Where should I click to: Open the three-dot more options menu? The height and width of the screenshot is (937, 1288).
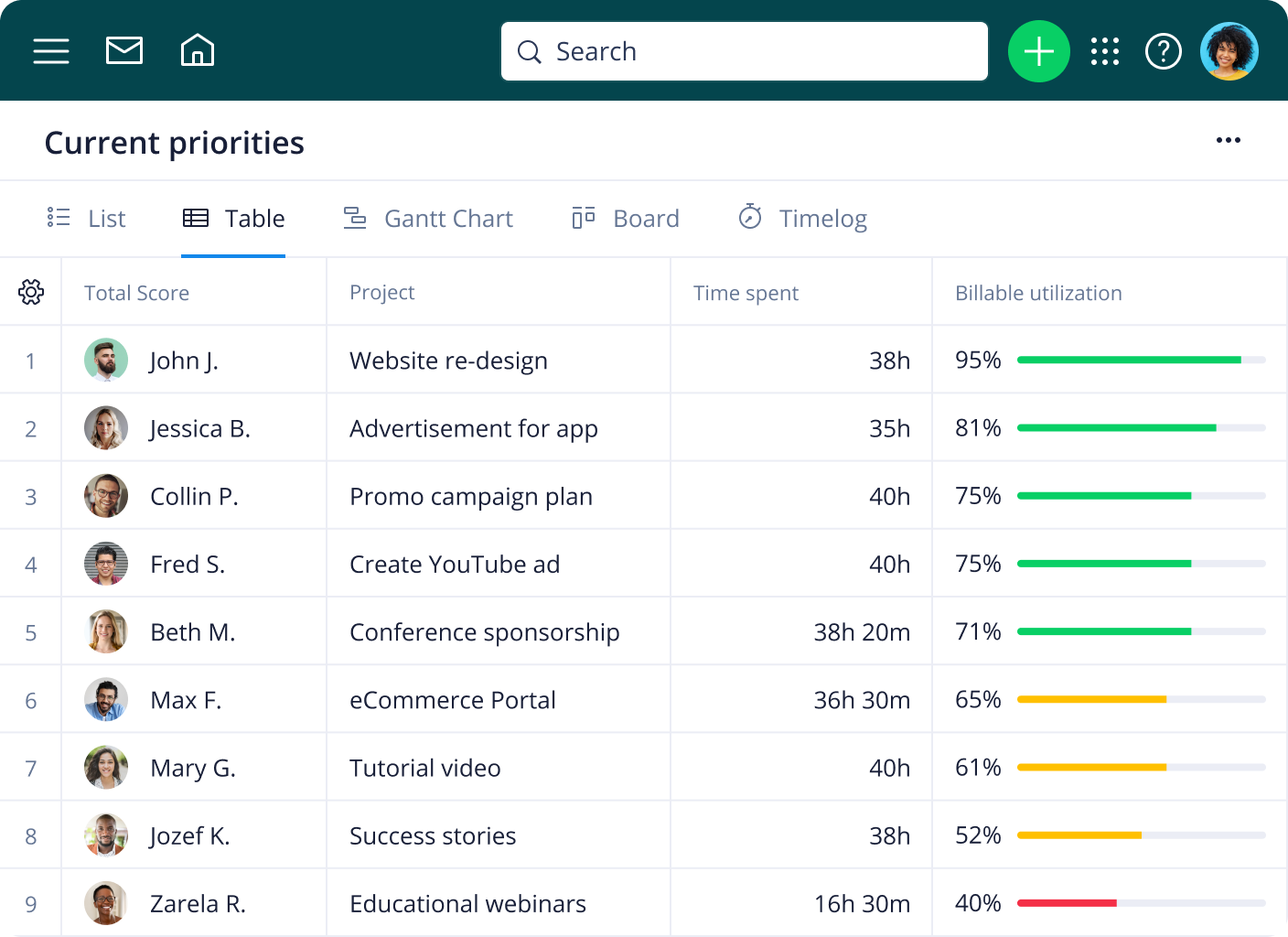coord(1228,140)
